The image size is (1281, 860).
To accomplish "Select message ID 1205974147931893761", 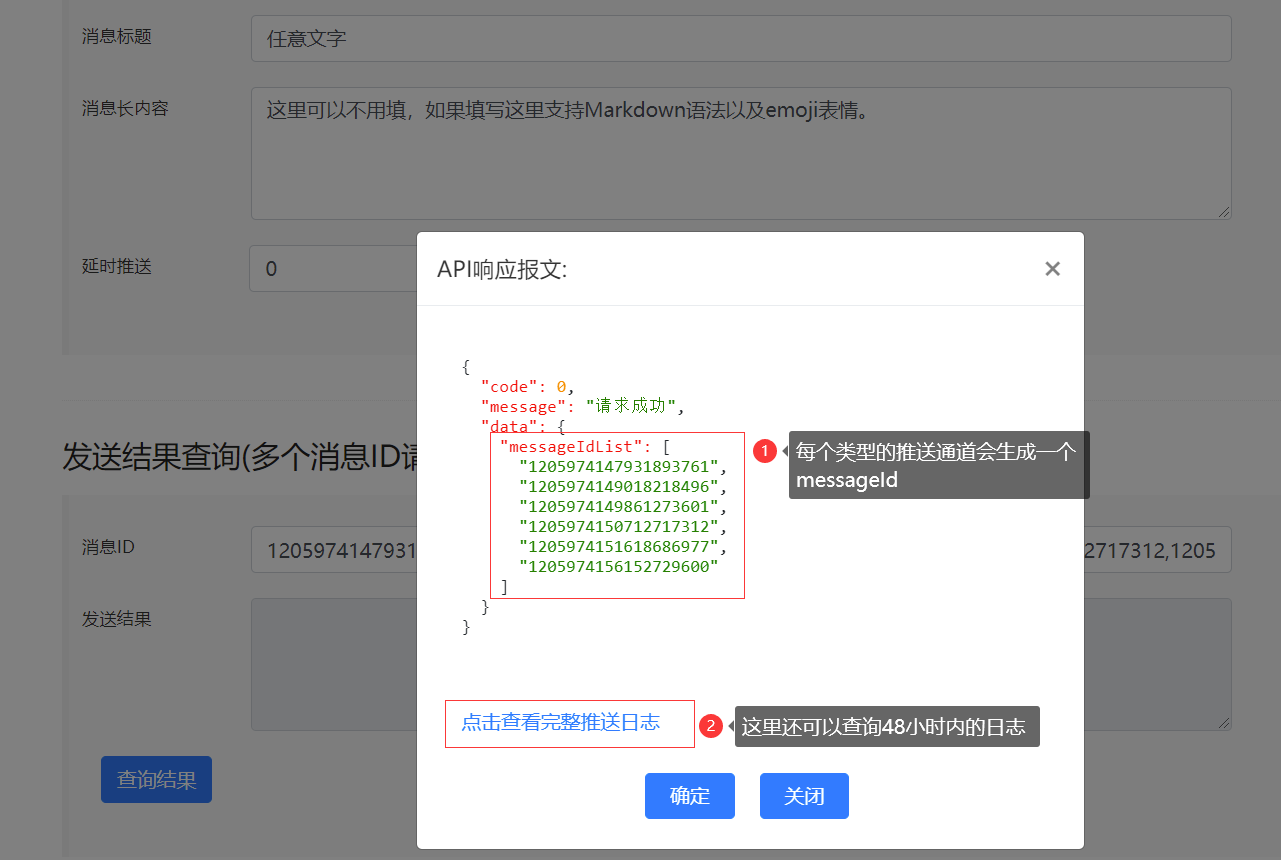I will coord(619,466).
